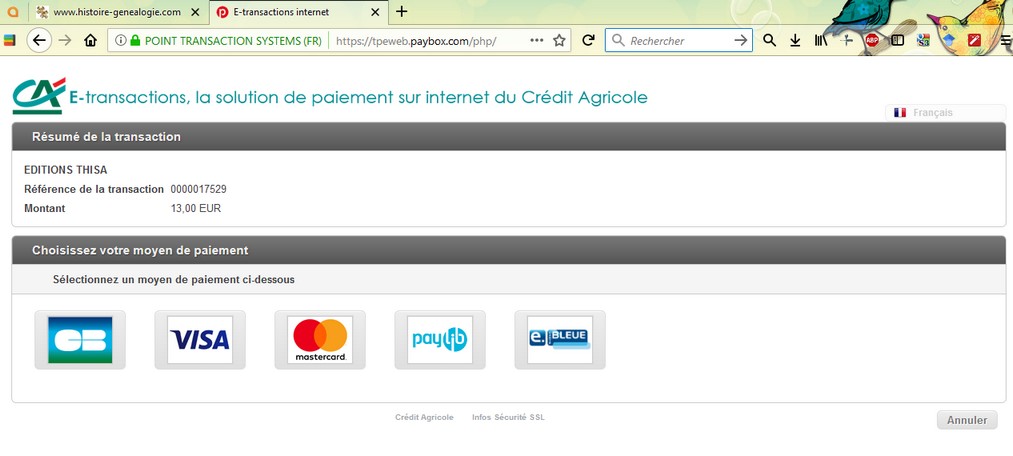
Task: Open the downloads panel
Action: pyautogui.click(x=795, y=40)
